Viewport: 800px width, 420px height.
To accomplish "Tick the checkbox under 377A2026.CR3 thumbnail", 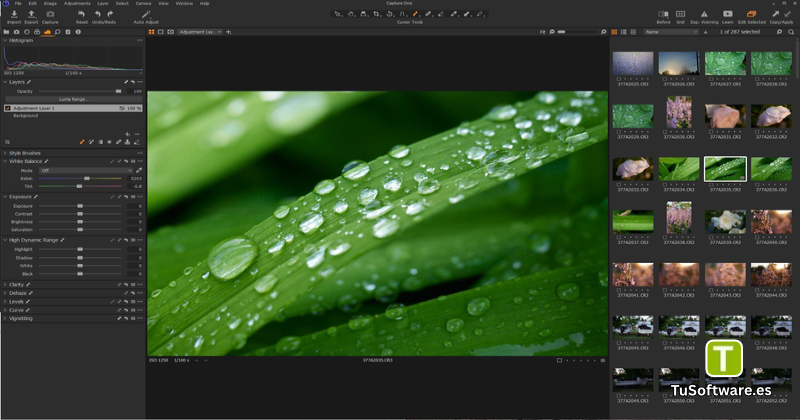I will 665,79.
